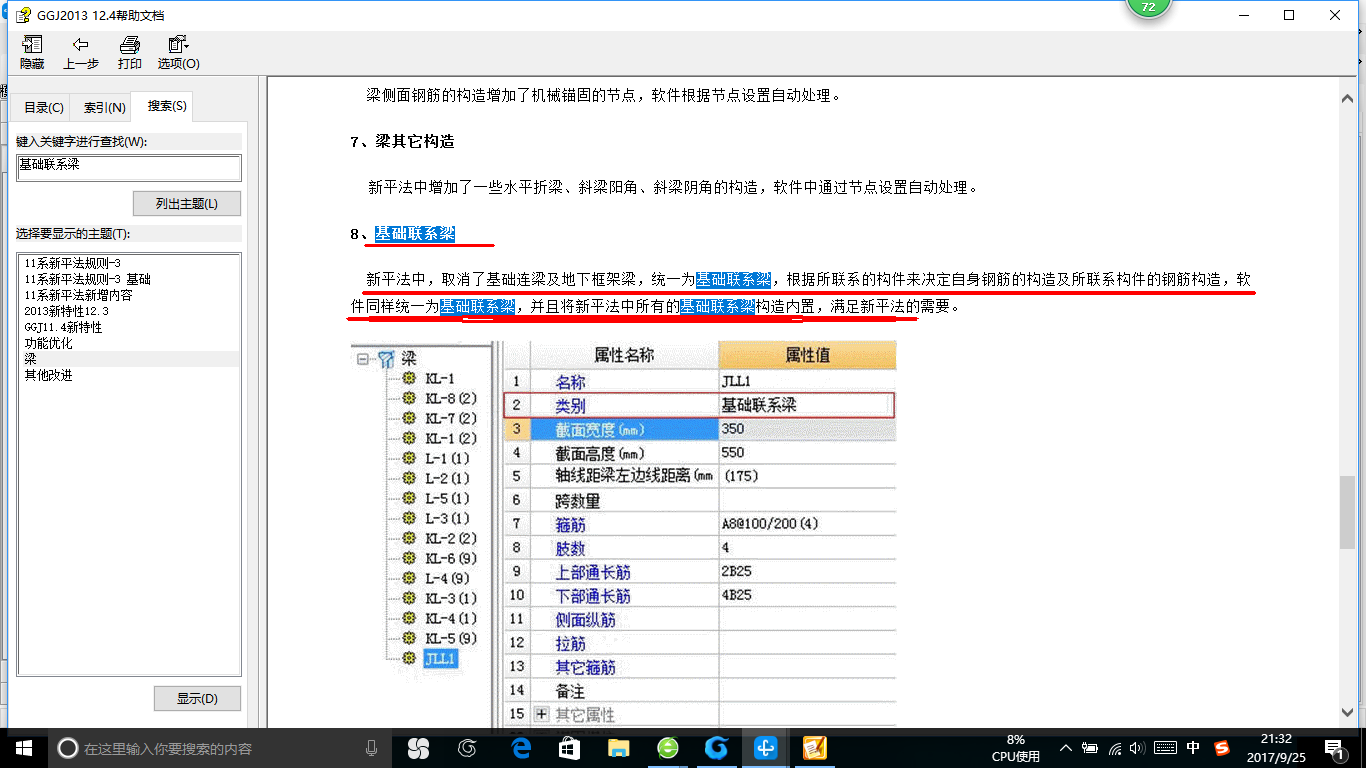Click the 列出主题(L) button
1366x768 pixels.
187,203
